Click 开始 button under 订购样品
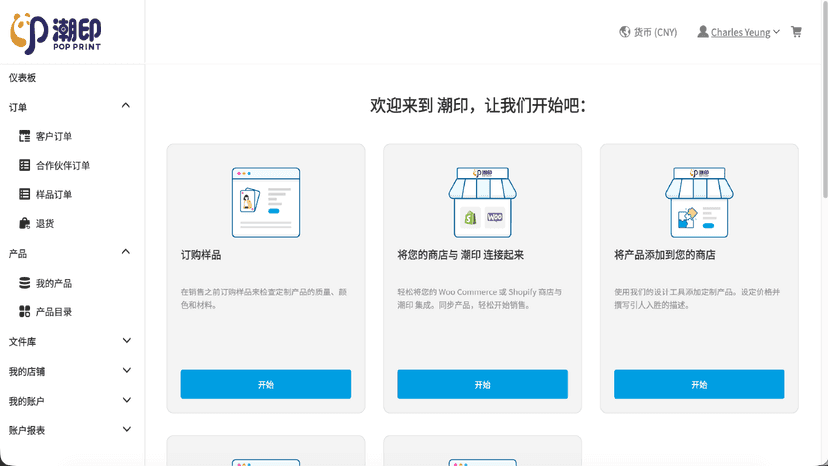The image size is (828, 466). click(x=266, y=384)
